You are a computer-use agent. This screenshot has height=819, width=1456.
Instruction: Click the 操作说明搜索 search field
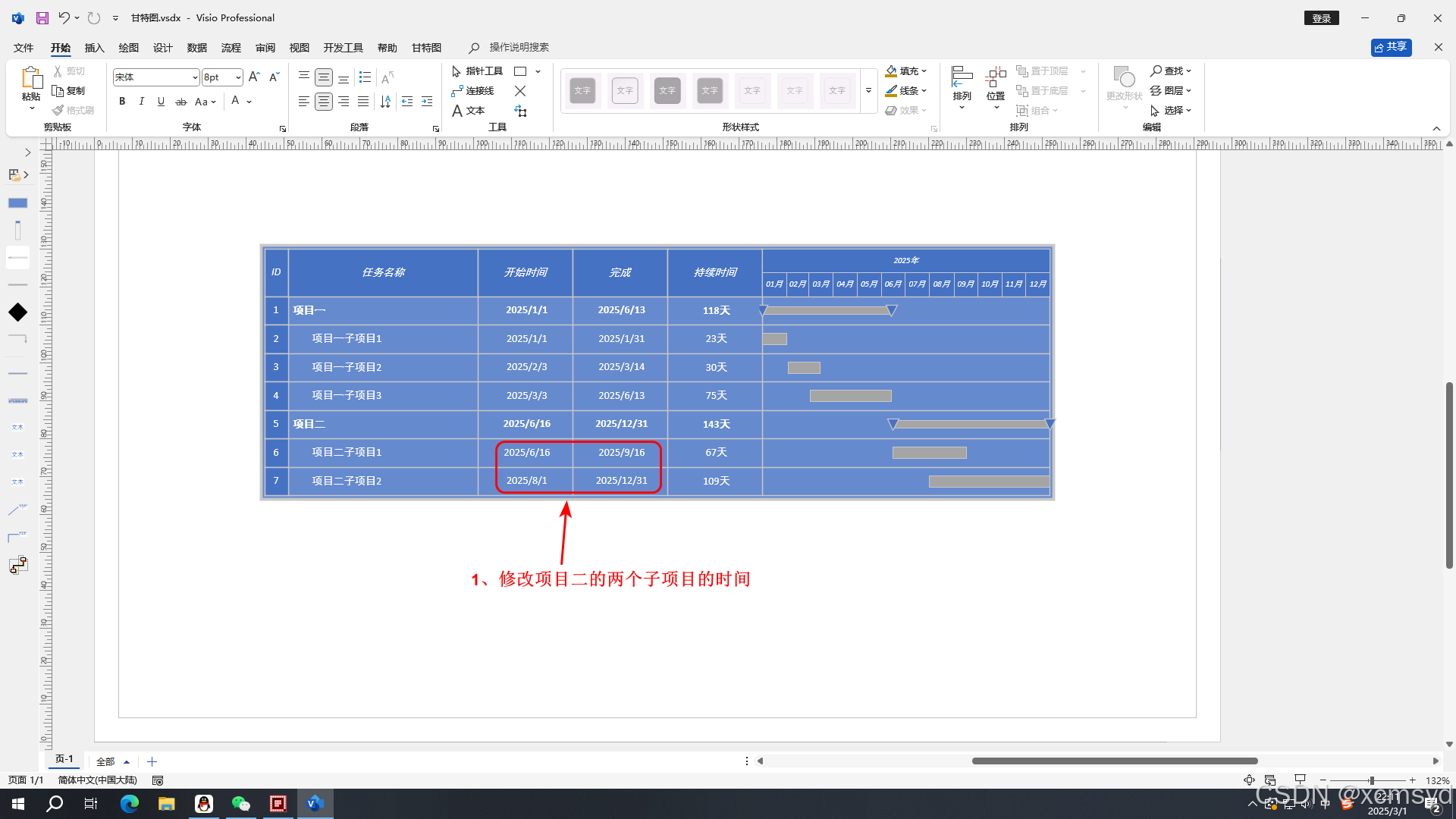(519, 48)
